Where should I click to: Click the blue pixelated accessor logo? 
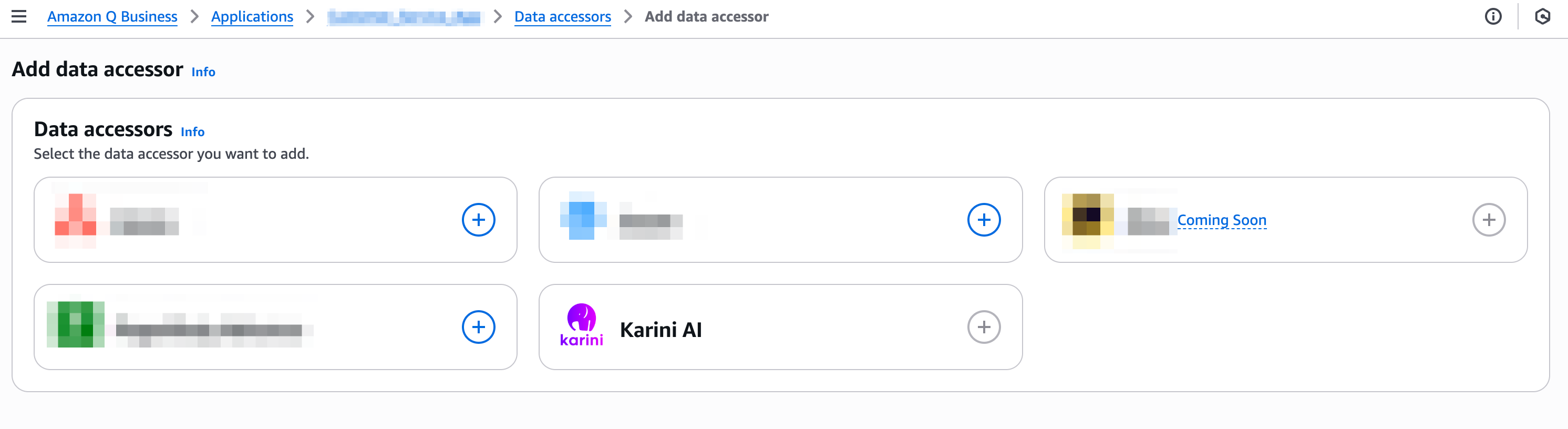583,216
